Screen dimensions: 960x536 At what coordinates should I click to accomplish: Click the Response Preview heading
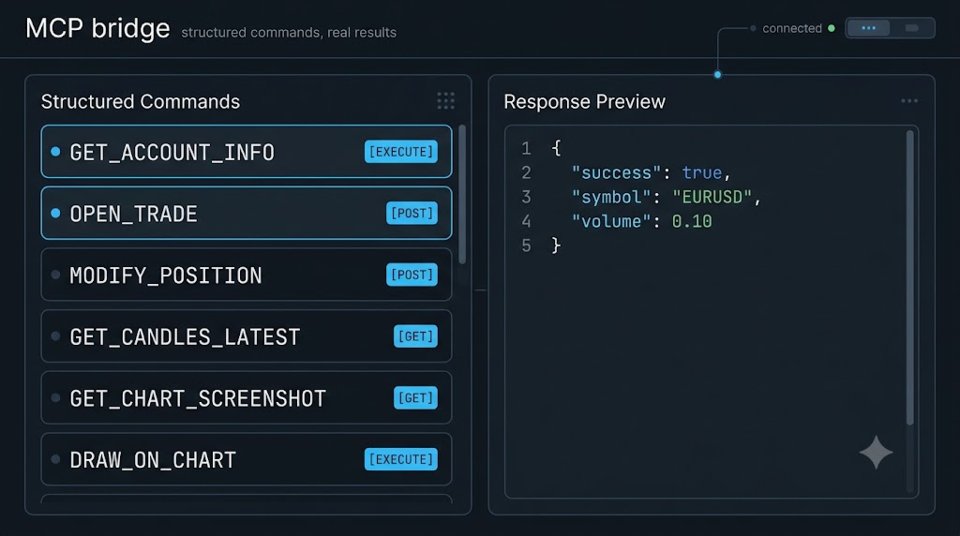pos(584,102)
